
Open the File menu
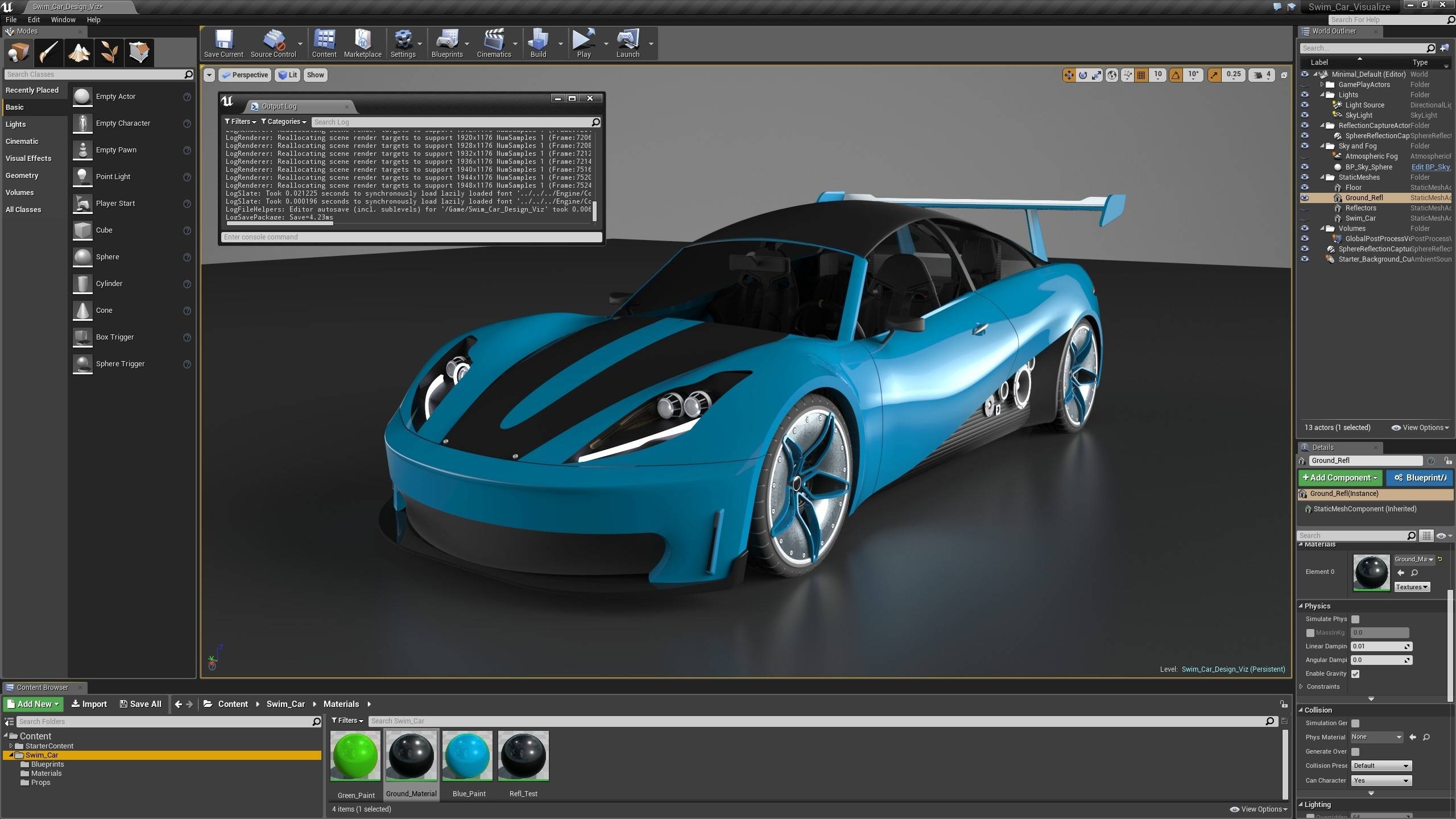pyautogui.click(x=12, y=18)
